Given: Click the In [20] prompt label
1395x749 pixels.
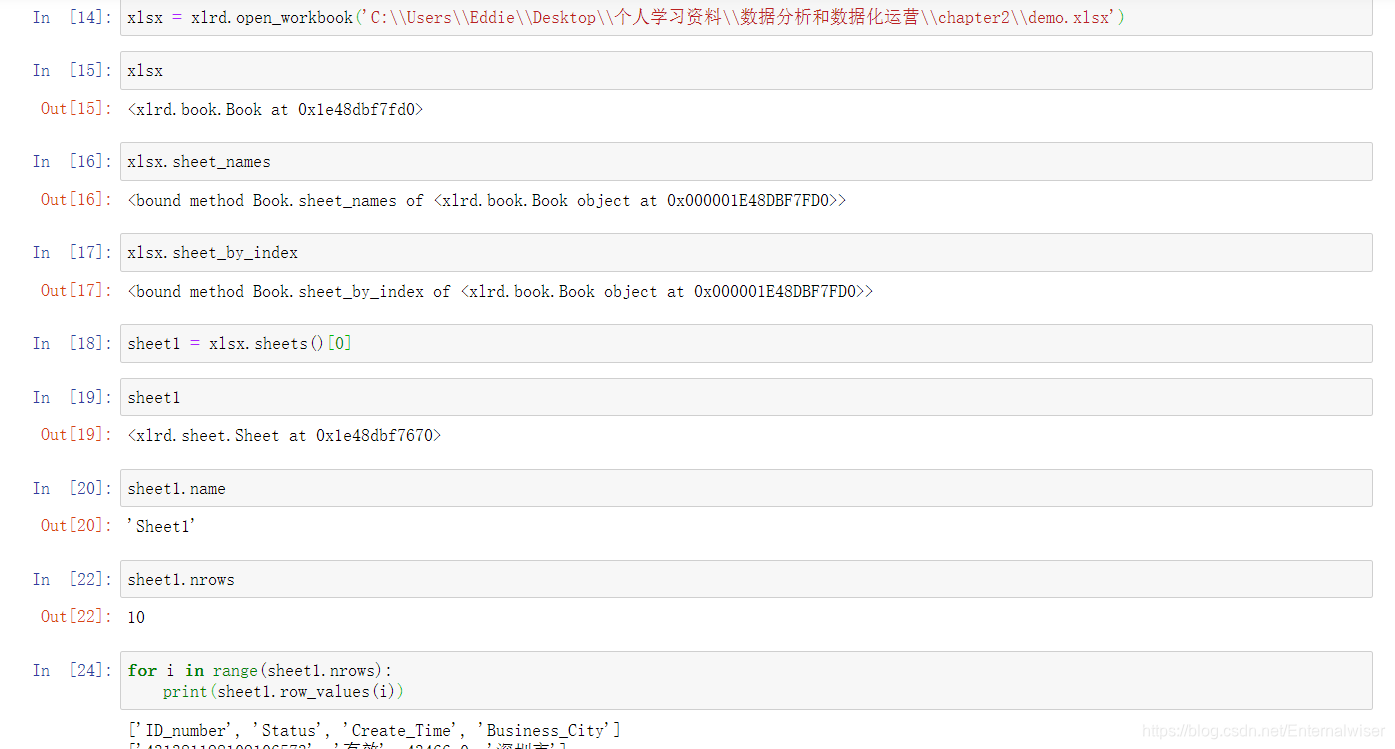Looking at the screenshot, I should click(72, 488).
